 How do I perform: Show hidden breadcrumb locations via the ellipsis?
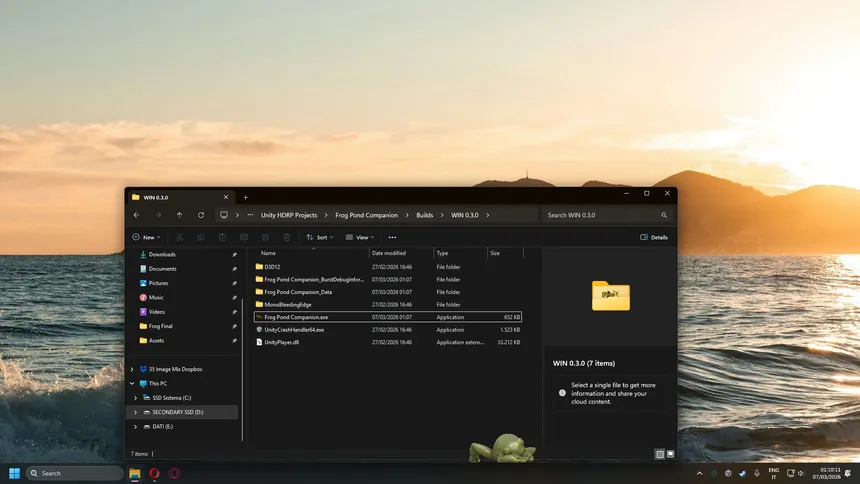click(x=250, y=215)
